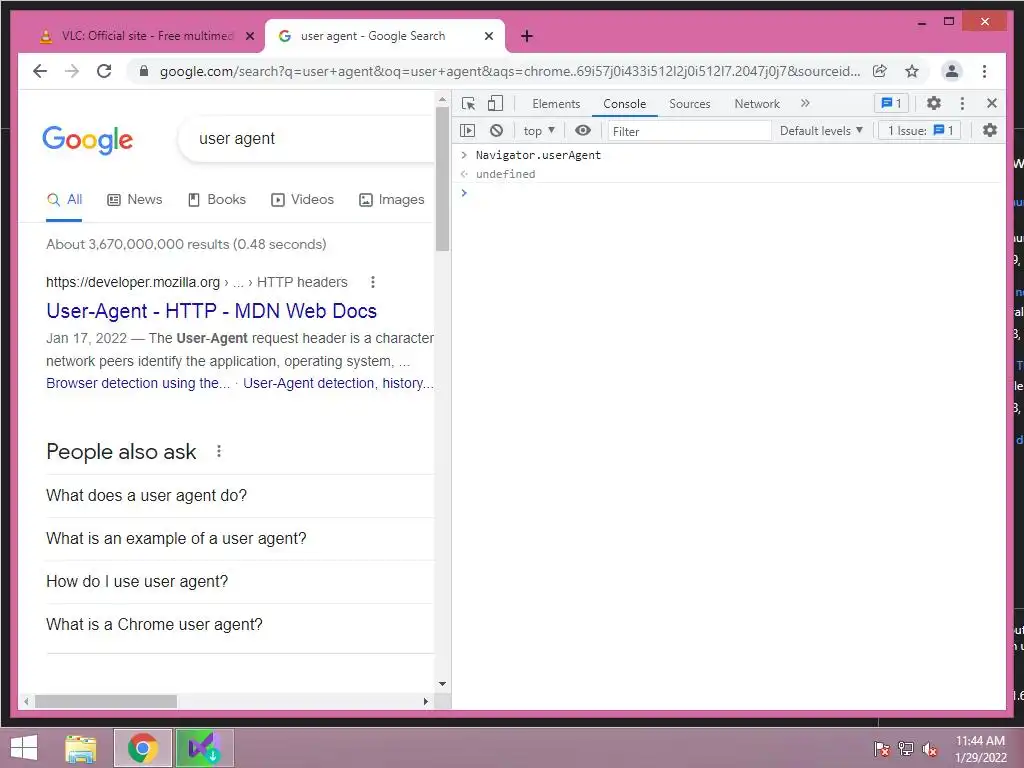Image resolution: width=1024 pixels, height=768 pixels.
Task: Click the issues counter badge next to tabs
Action: pos(891,103)
